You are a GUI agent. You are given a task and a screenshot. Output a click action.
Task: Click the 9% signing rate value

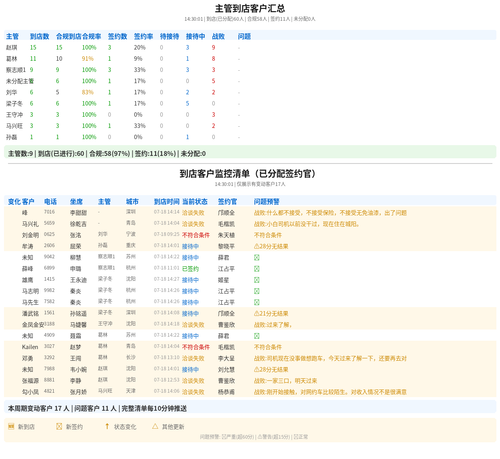tap(138, 59)
